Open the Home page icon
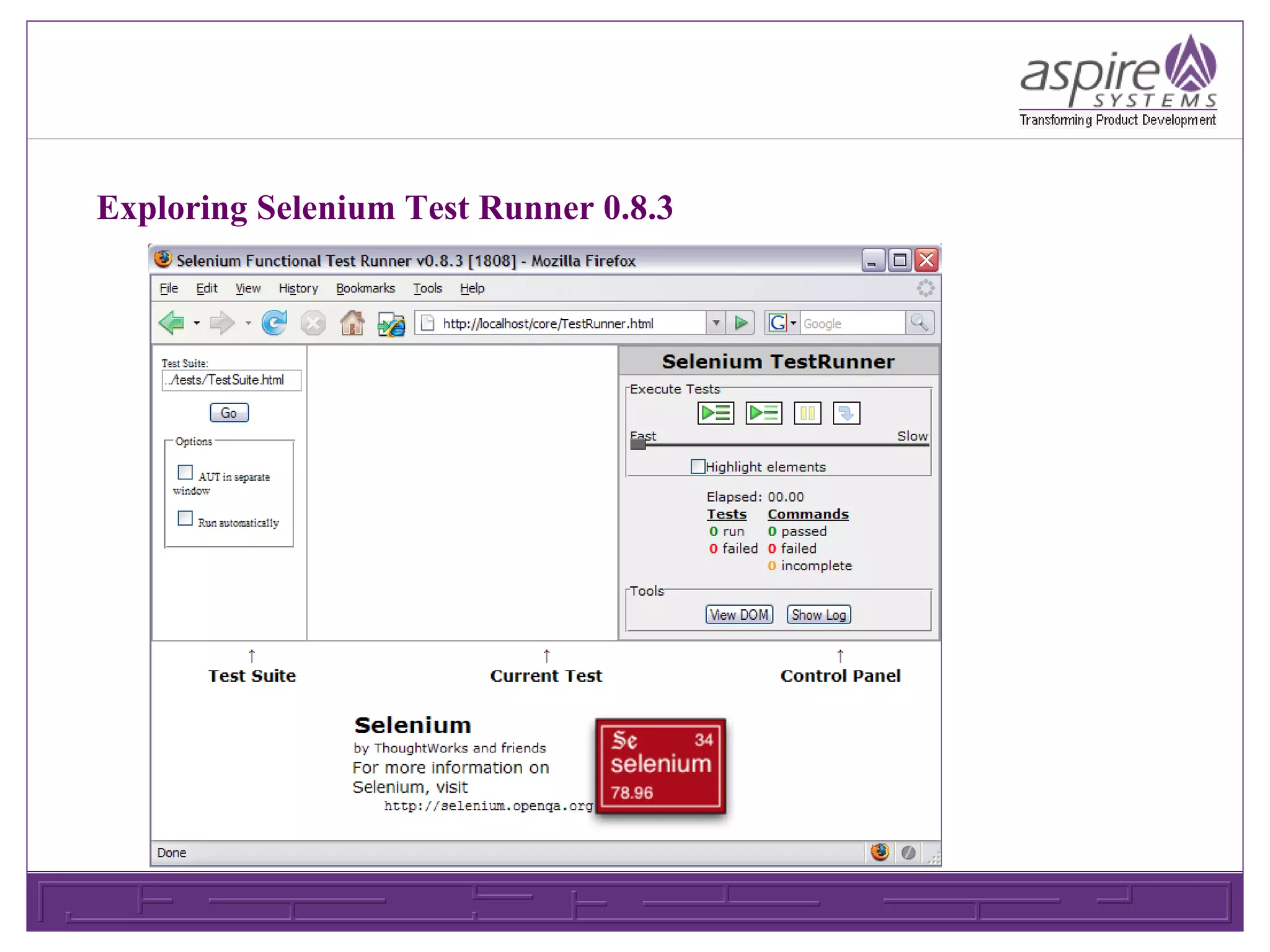The height and width of the screenshot is (952, 1270). 352,323
